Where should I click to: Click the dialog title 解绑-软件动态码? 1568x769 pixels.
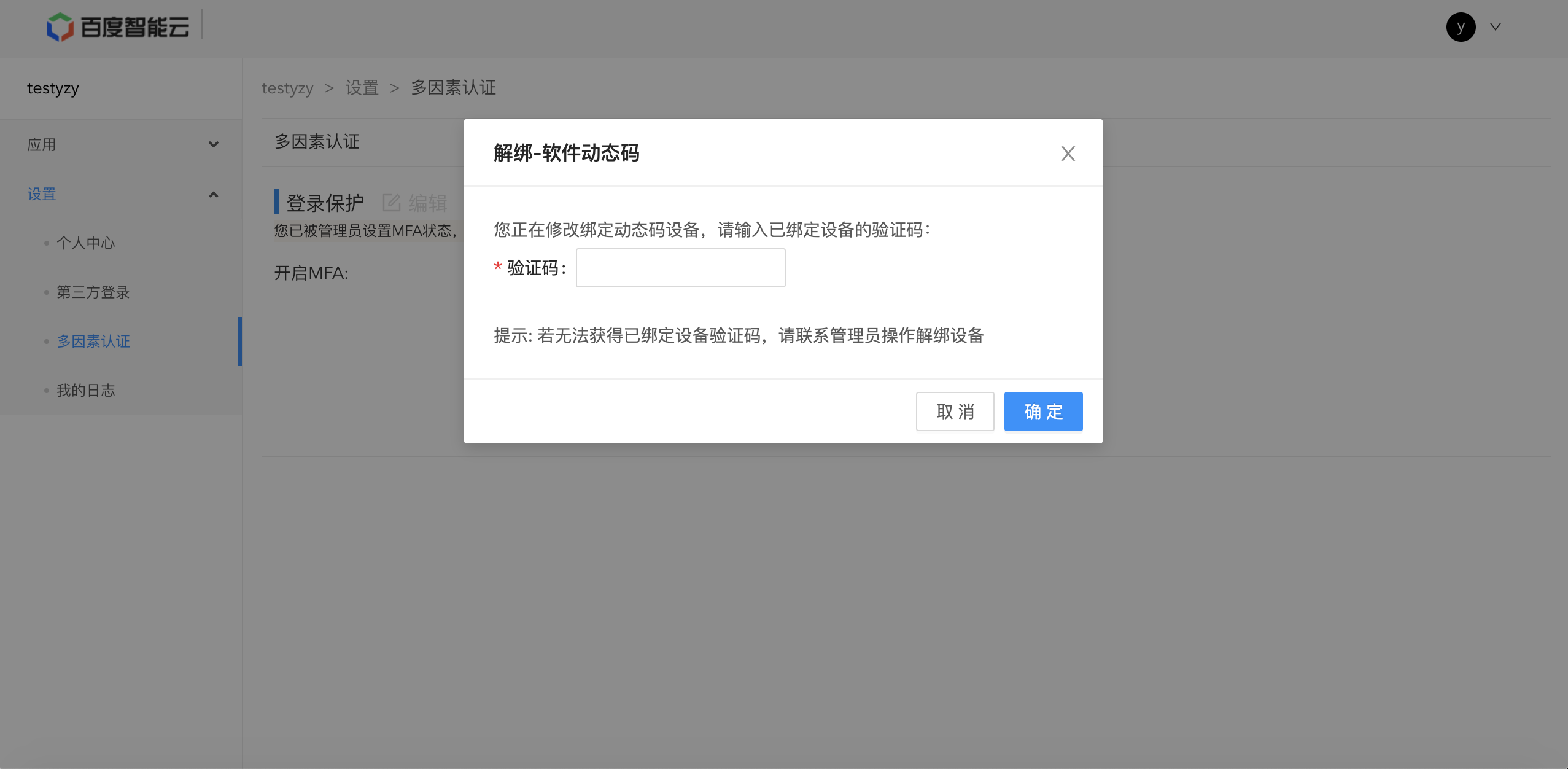(x=566, y=153)
